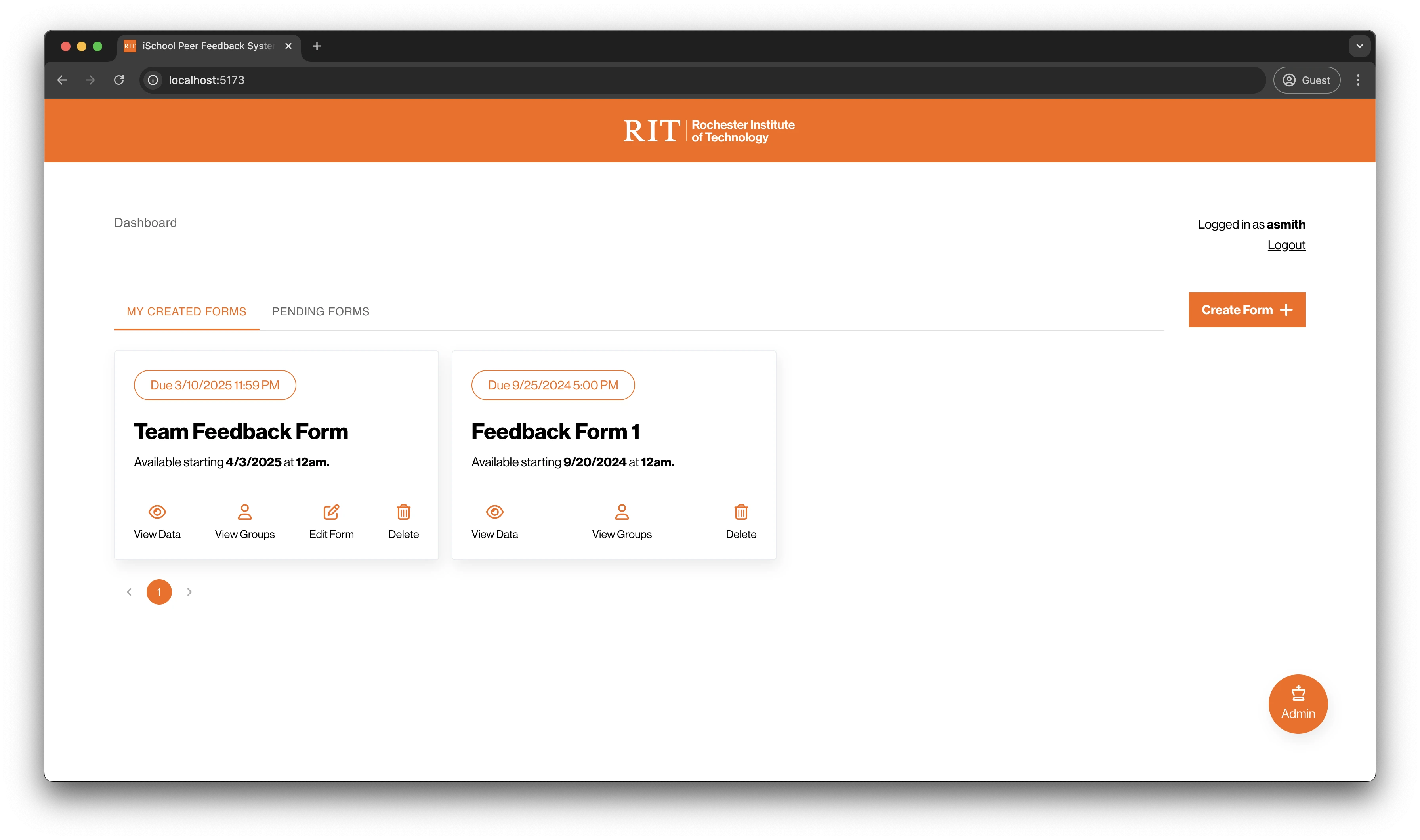Open the Guest profile menu
The height and width of the screenshot is (840, 1420).
[x=1306, y=80]
